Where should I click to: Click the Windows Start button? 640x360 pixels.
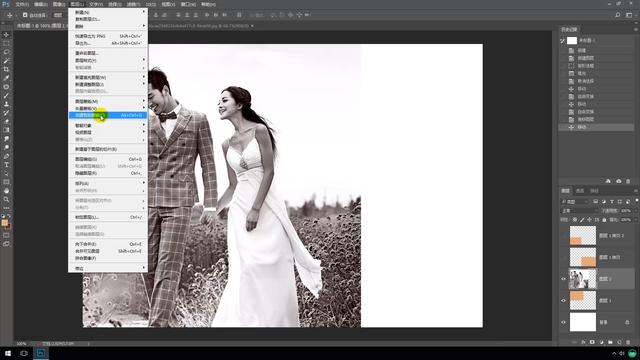(8, 353)
